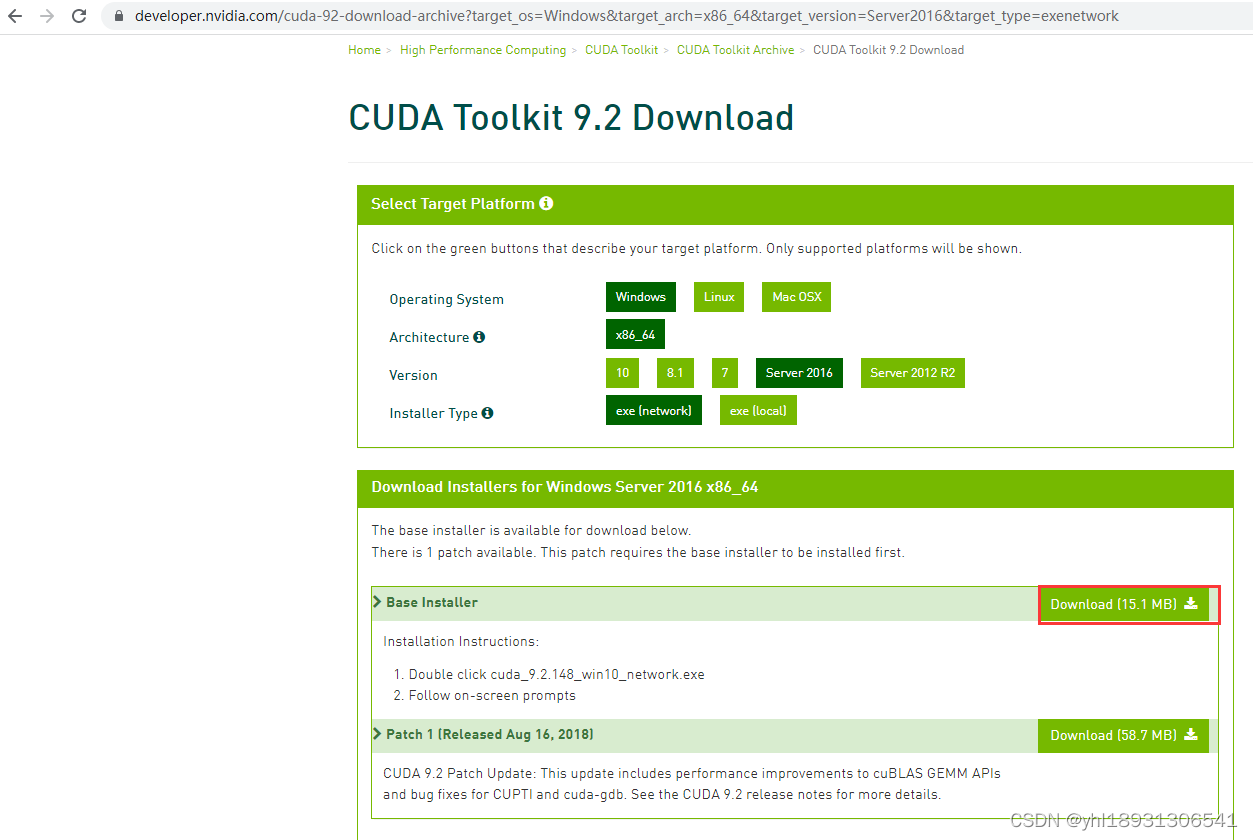Open CUDA Toolkit Archive breadcrumb

[x=735, y=50]
